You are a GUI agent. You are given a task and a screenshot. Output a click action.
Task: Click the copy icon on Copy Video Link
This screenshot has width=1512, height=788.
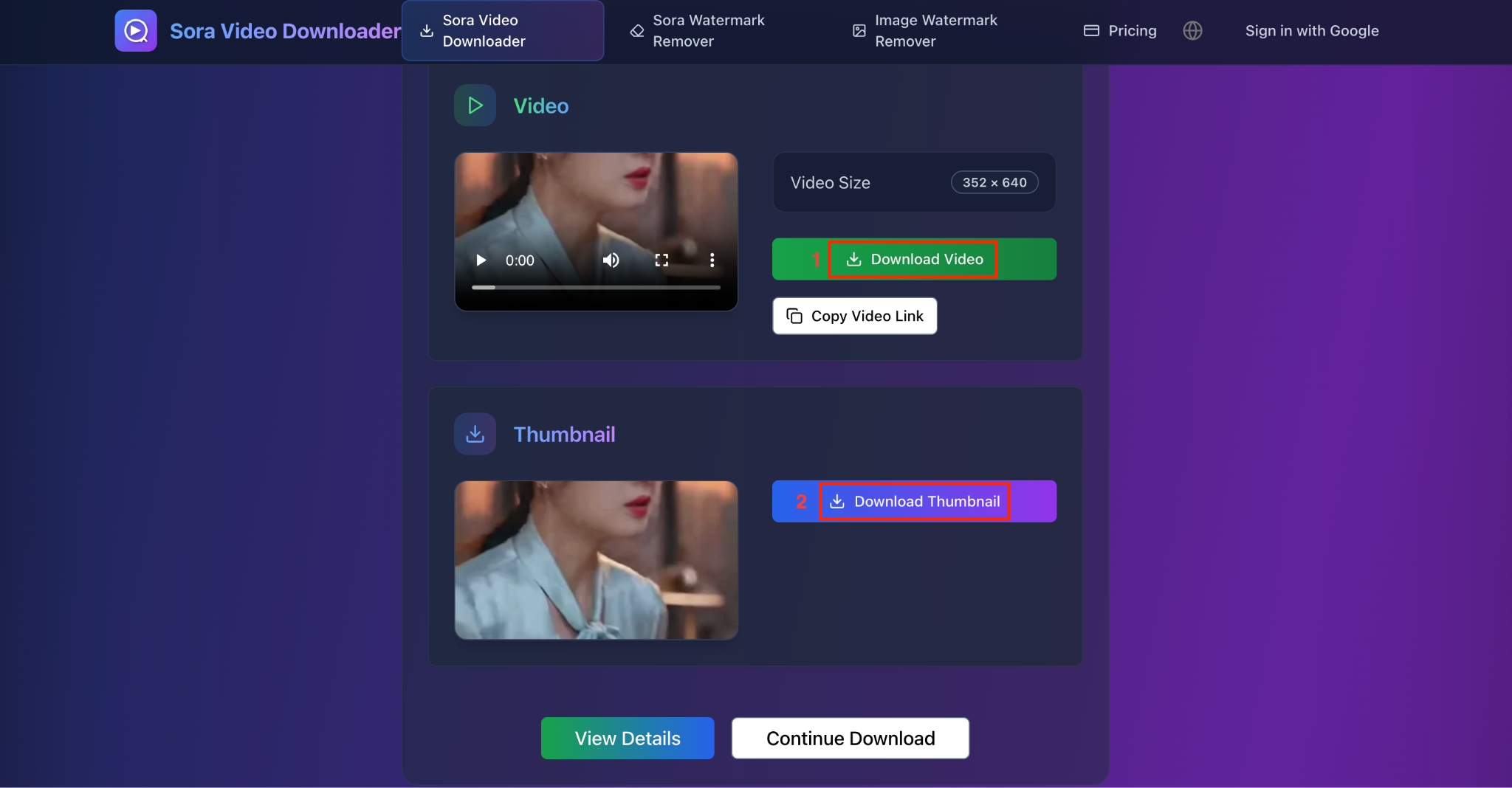point(794,316)
